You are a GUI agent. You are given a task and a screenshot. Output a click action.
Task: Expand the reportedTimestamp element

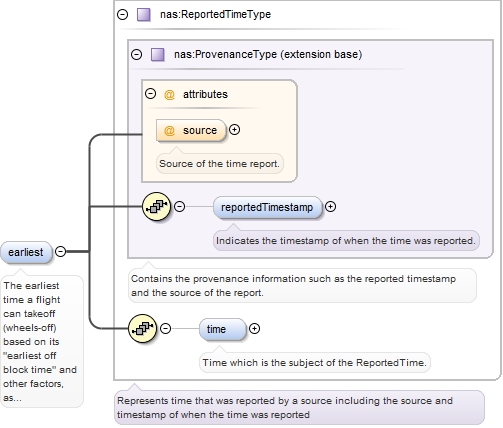330,207
